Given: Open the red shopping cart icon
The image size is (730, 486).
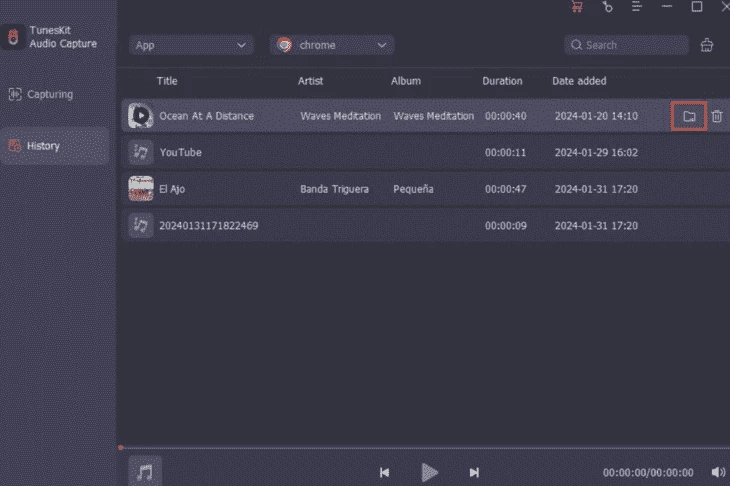Looking at the screenshot, I should pyautogui.click(x=576, y=7).
